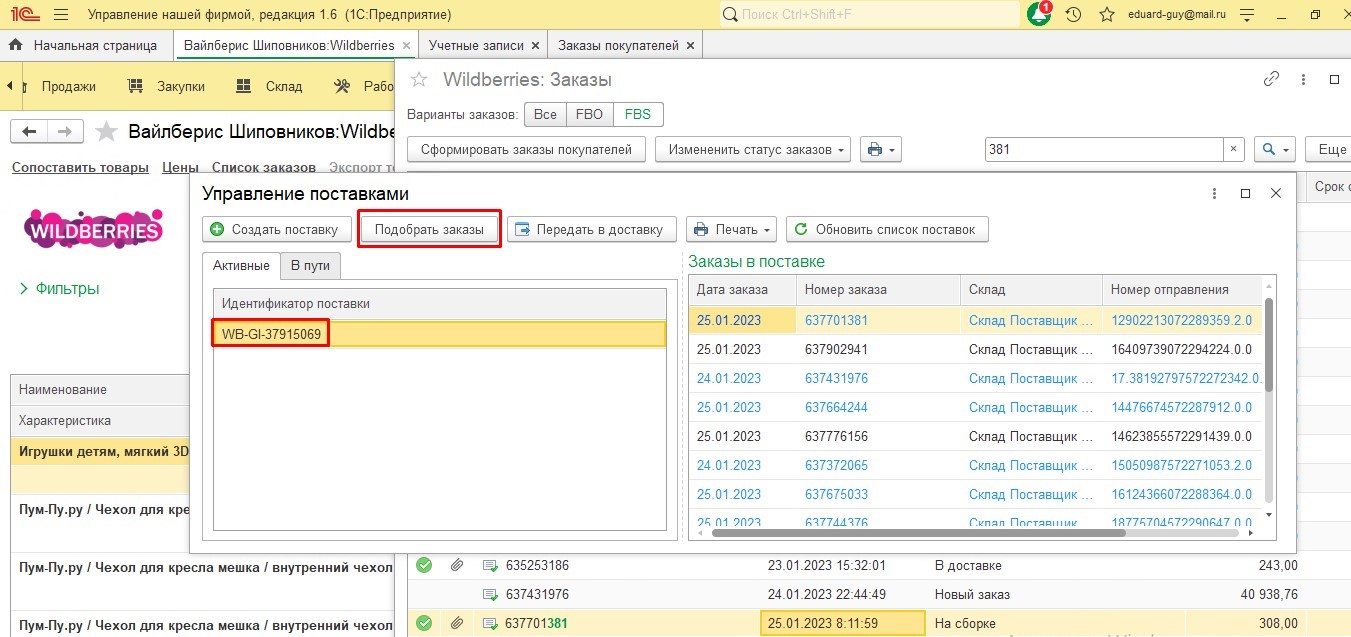The height and width of the screenshot is (637, 1351).
Task: Click the Создать поставку button
Action: (x=277, y=229)
